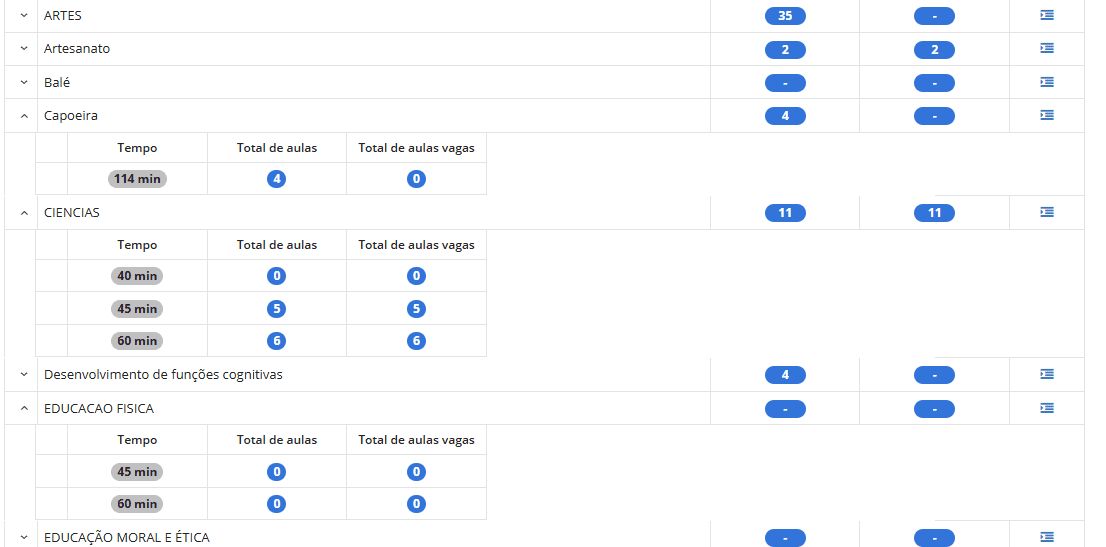Image resolution: width=1106 pixels, height=547 pixels.
Task: Open the list icon in Capoeira row
Action: tap(1047, 115)
